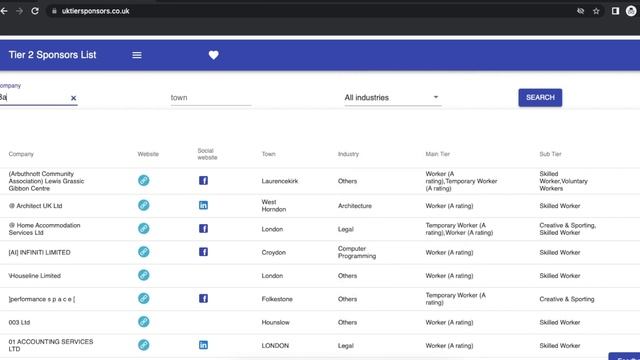
Task: Click the uktiersponsors.co.uk address bar
Action: pyautogui.click(x=96, y=11)
